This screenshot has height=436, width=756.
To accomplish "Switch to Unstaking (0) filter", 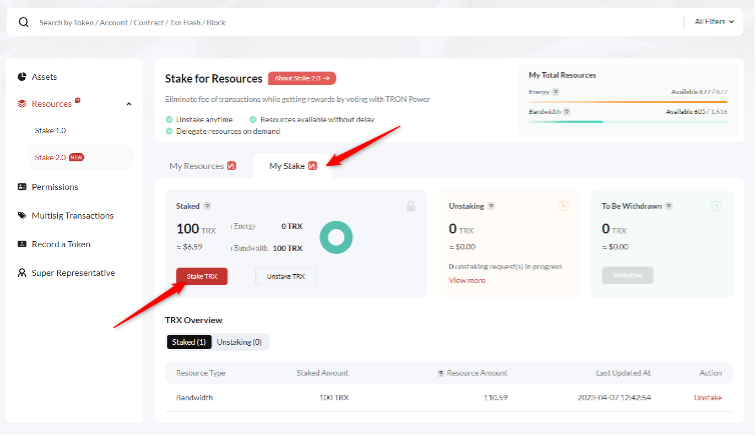I will point(239,342).
